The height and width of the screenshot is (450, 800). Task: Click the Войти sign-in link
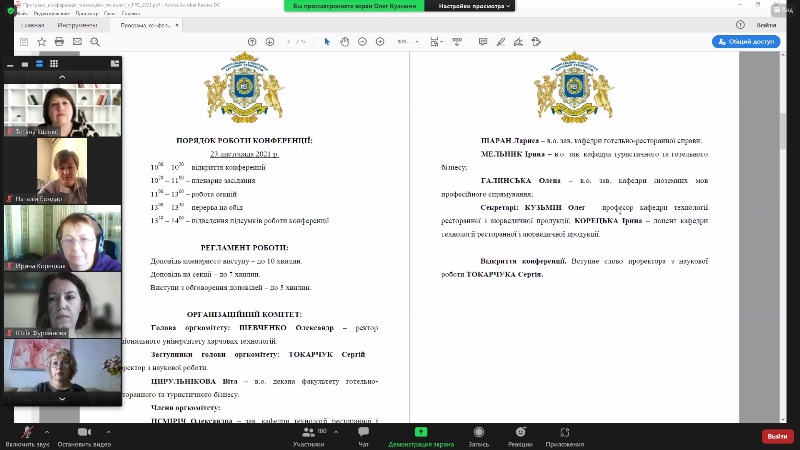(x=766, y=25)
